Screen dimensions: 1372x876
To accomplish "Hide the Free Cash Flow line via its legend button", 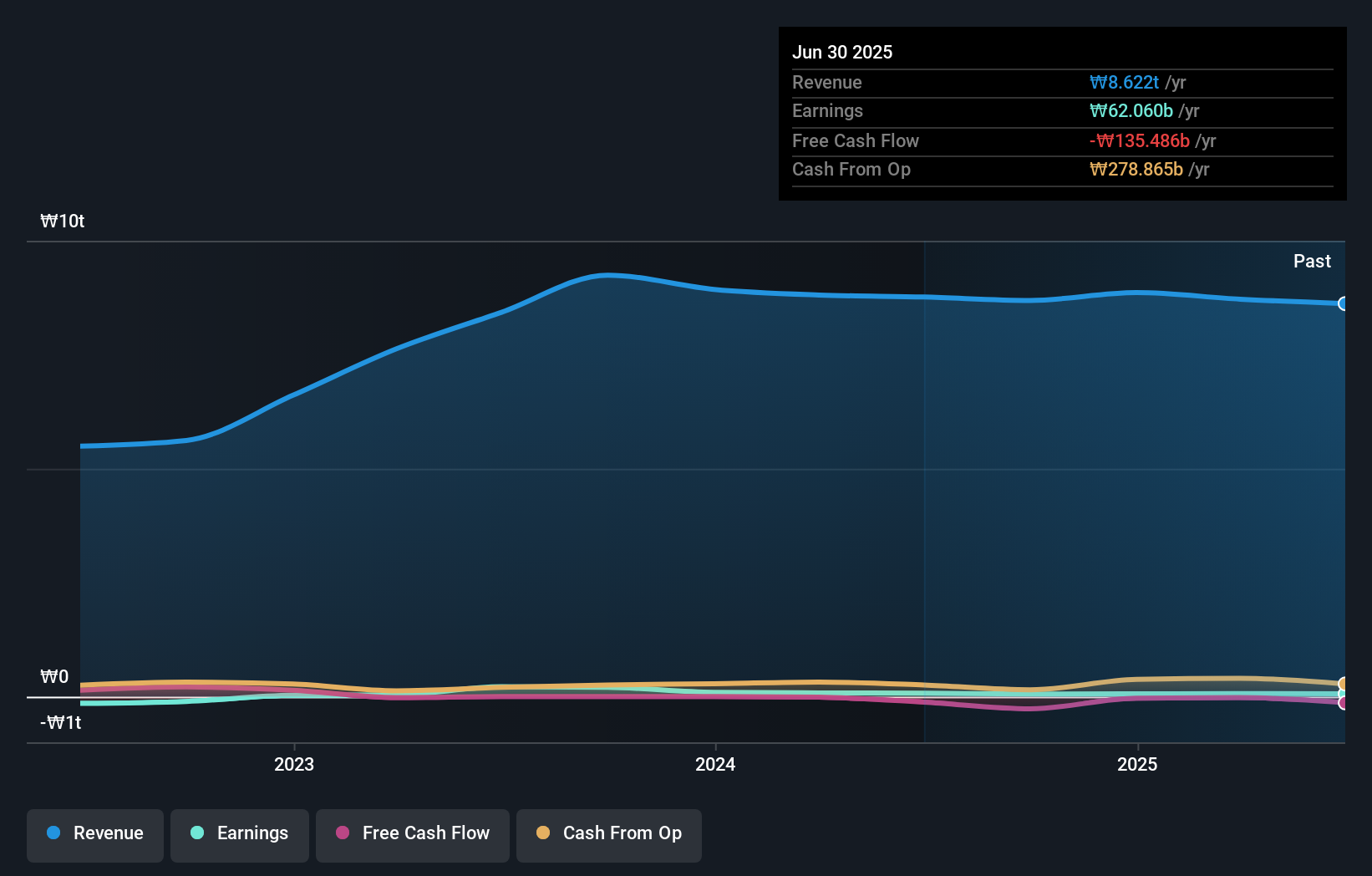I will (x=412, y=833).
